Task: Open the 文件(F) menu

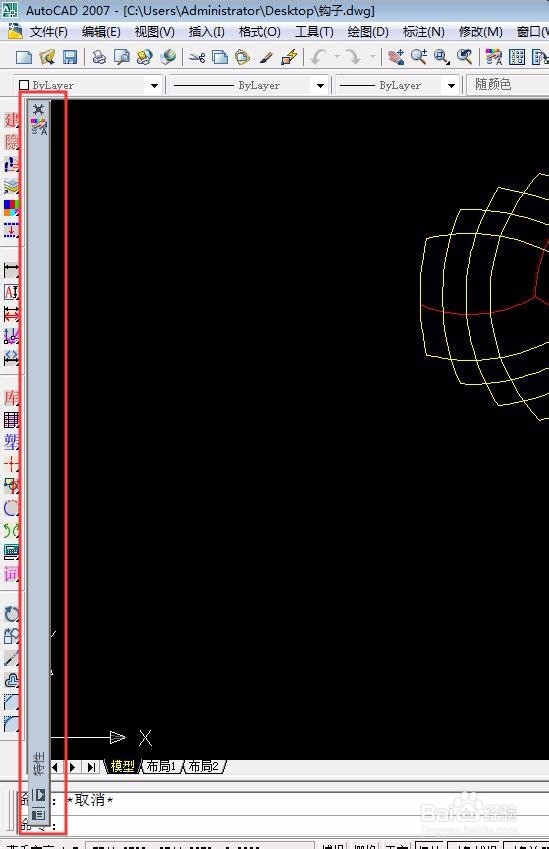Action: click(48, 32)
